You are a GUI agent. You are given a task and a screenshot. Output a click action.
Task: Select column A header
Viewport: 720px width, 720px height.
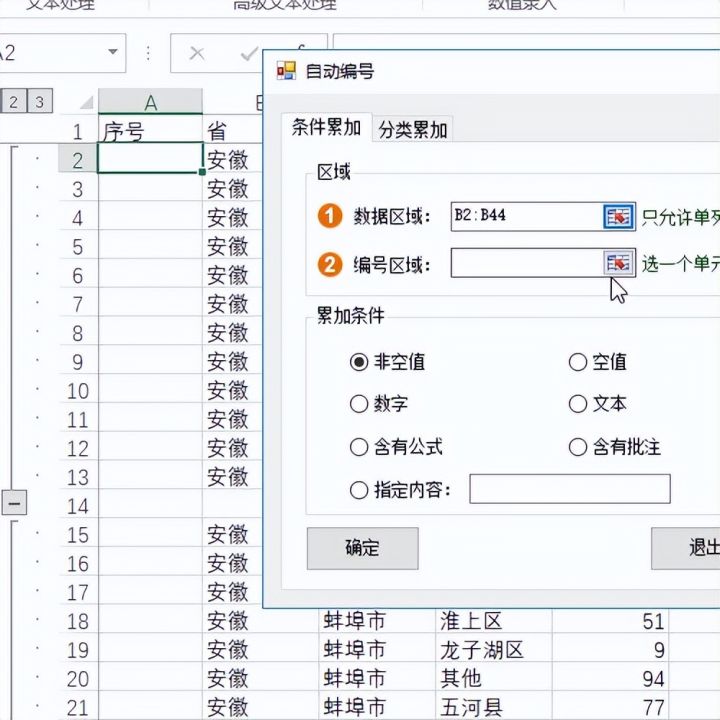[151, 102]
